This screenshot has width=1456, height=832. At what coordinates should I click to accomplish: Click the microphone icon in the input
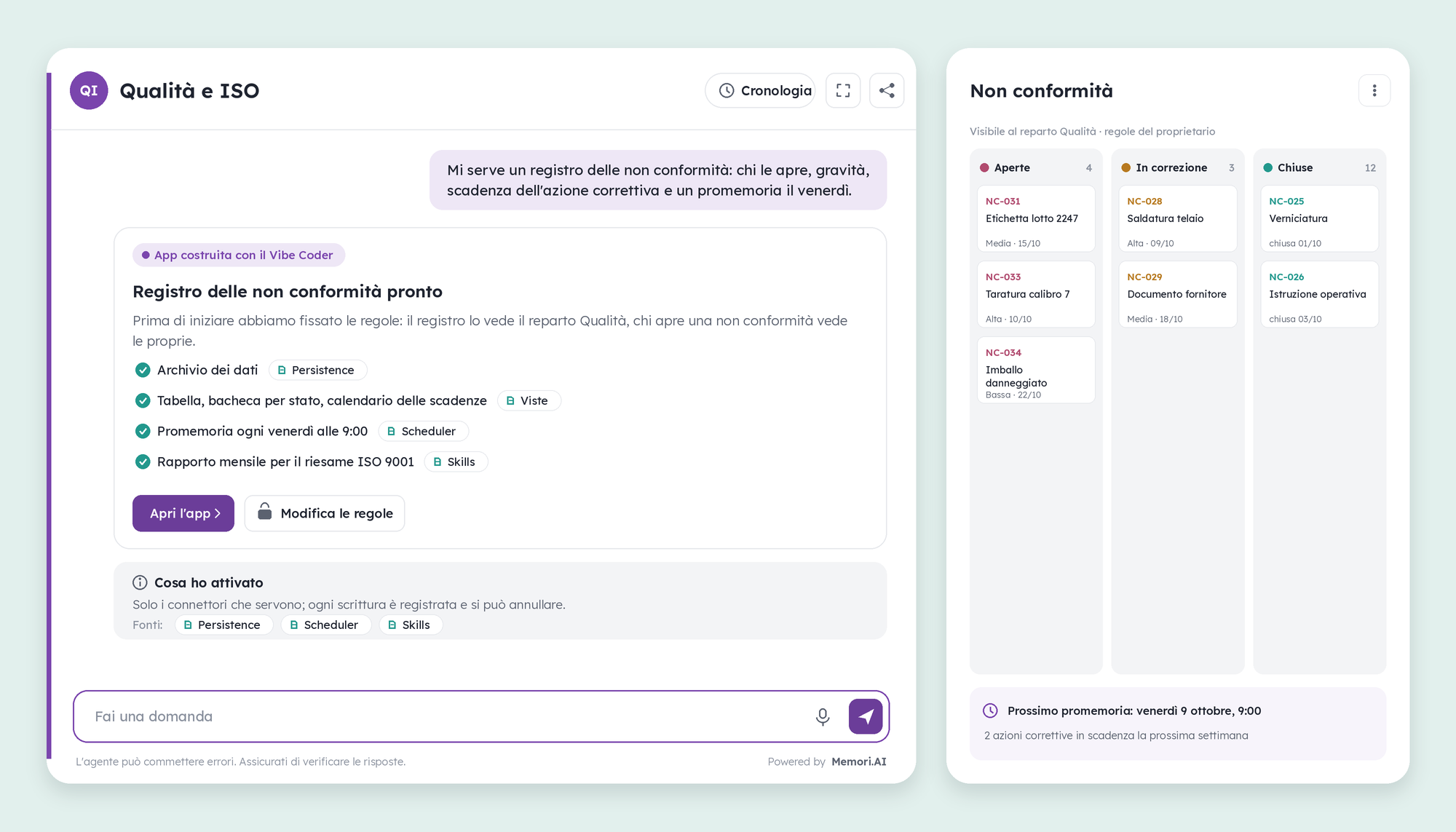823,717
